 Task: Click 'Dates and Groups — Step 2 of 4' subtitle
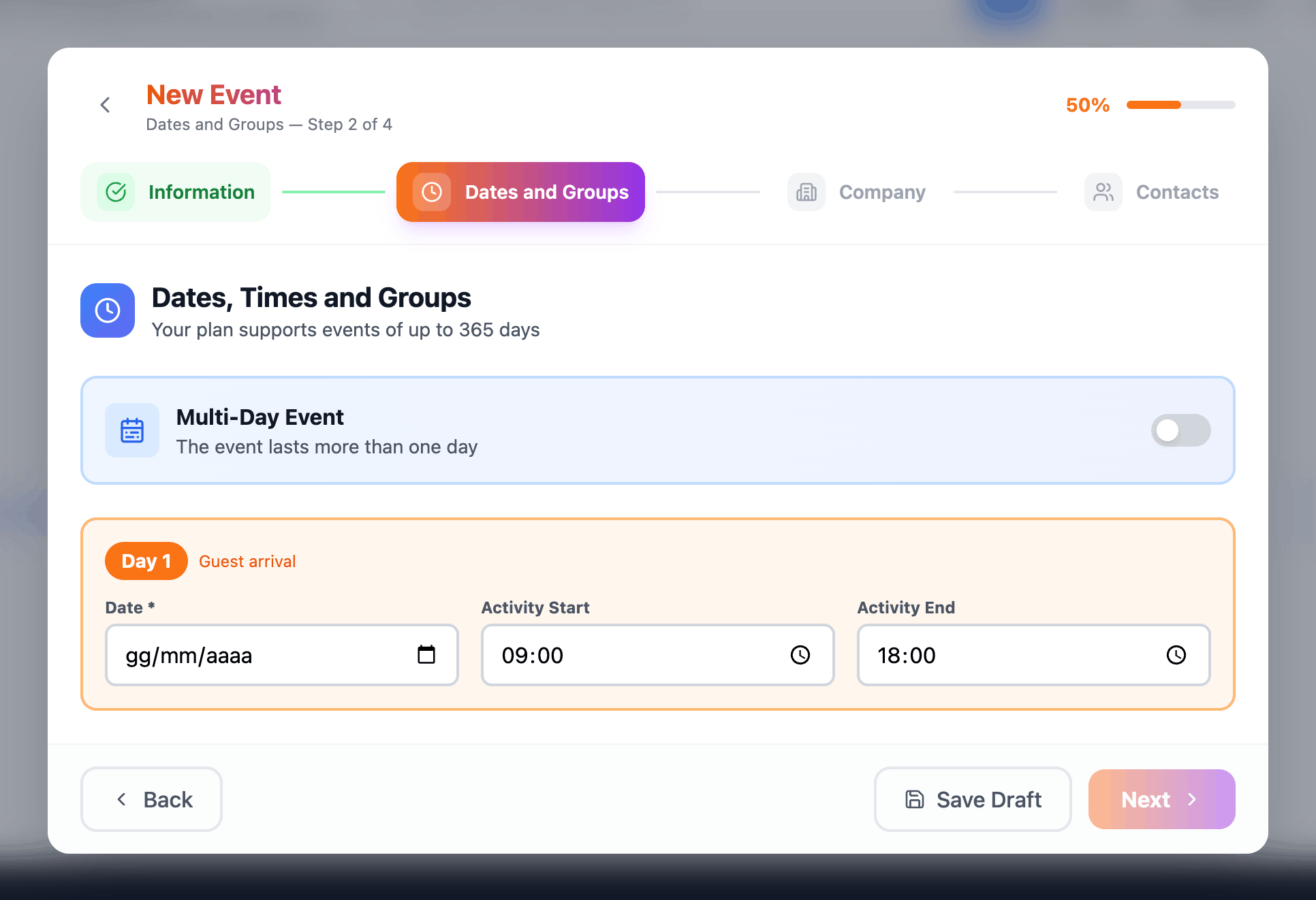(x=269, y=125)
